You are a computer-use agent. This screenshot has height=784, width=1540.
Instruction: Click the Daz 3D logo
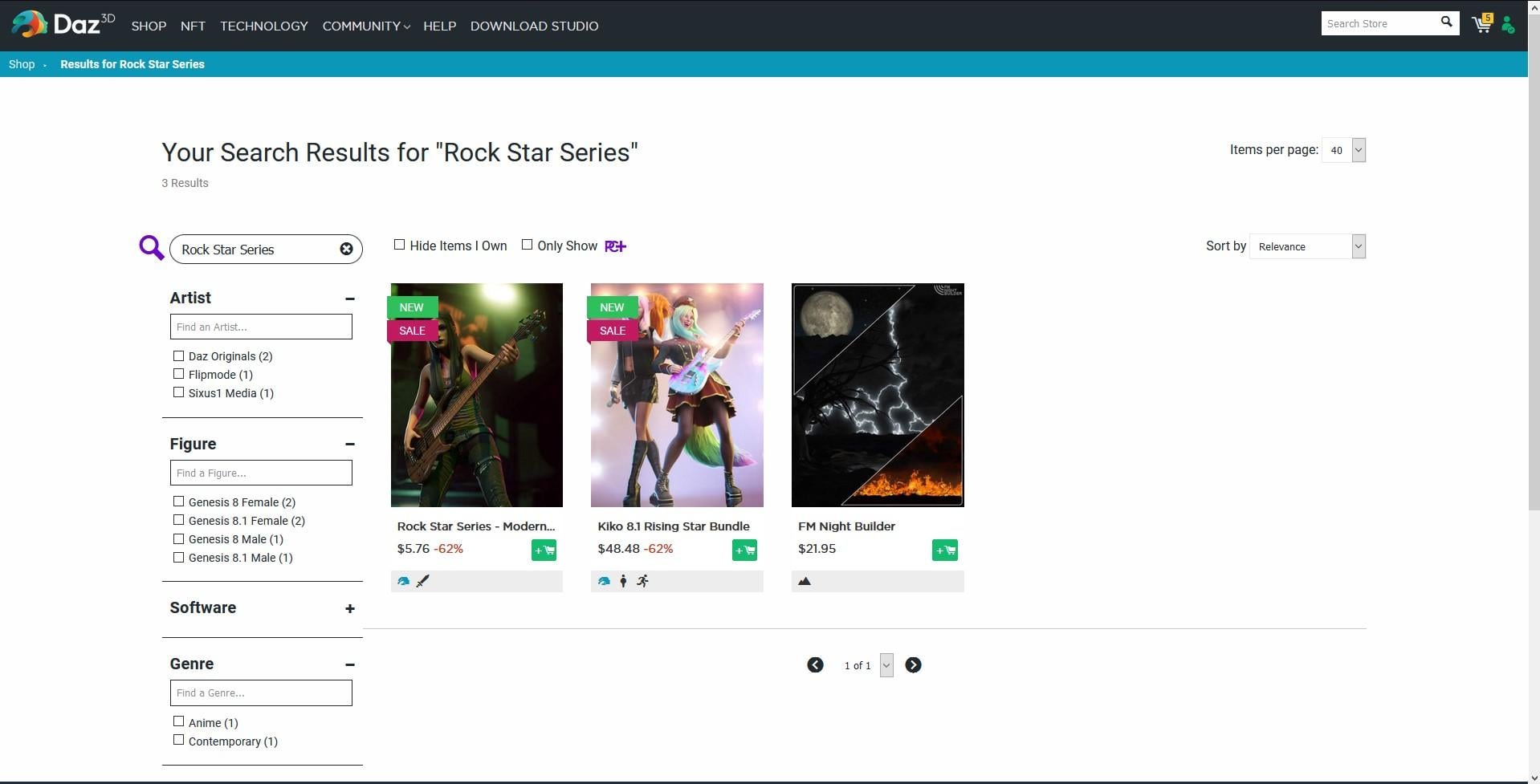point(63,24)
